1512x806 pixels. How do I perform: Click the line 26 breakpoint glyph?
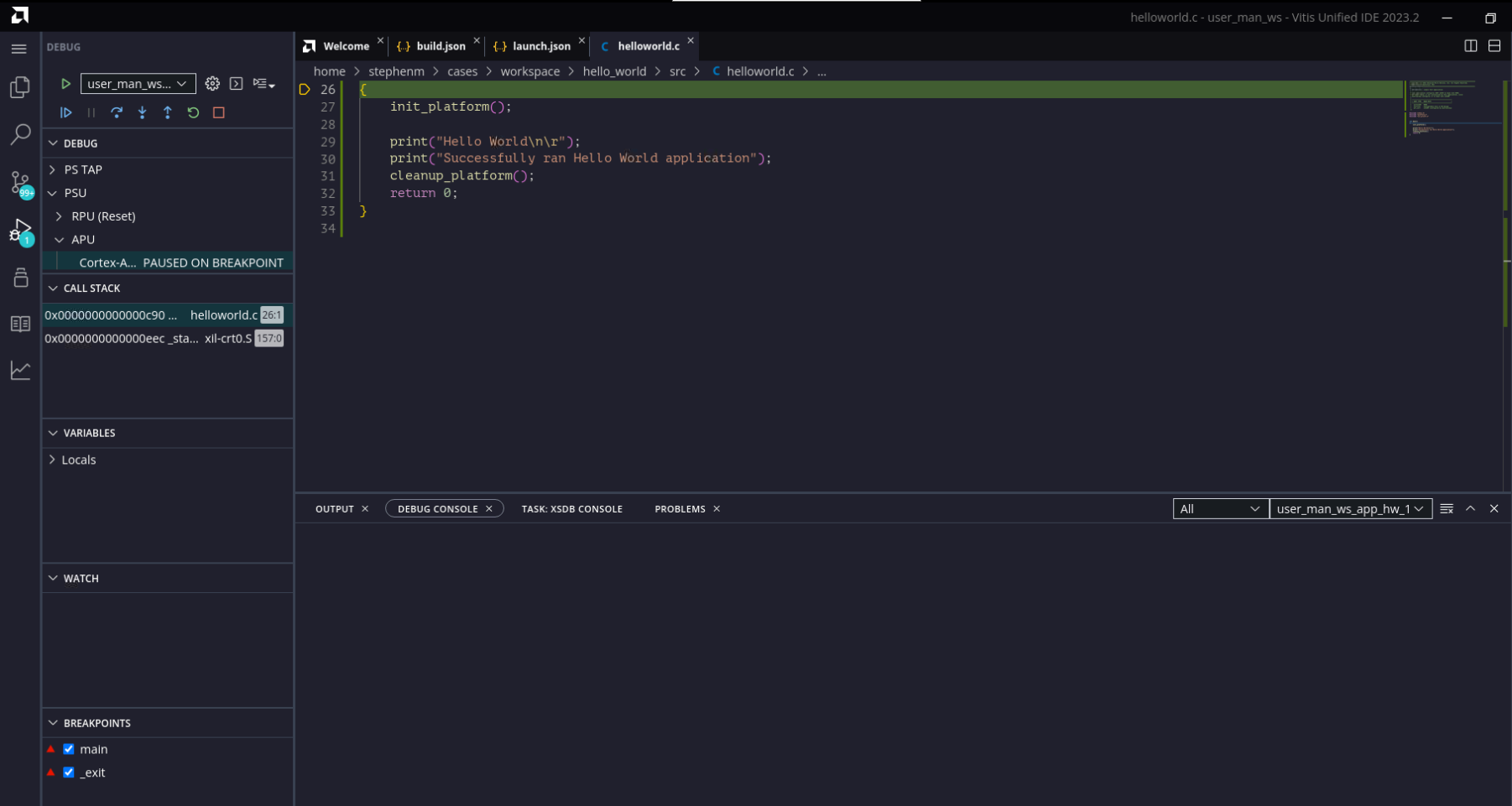click(x=305, y=90)
